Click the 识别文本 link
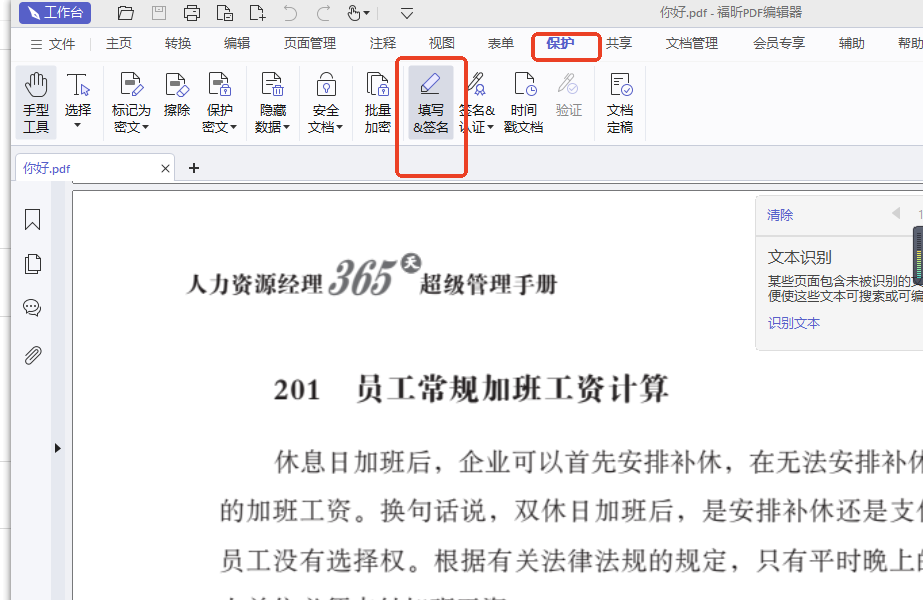 (793, 323)
